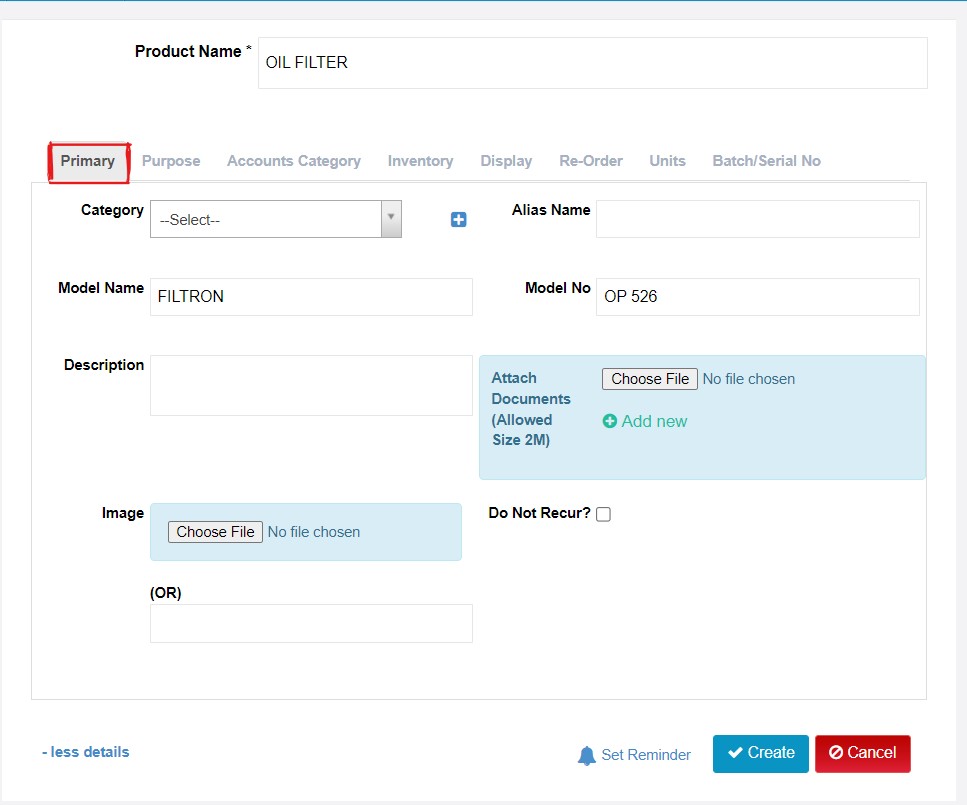Screen dimensions: 967x805
Task: Switch to the Purpose tab
Action: (x=171, y=161)
